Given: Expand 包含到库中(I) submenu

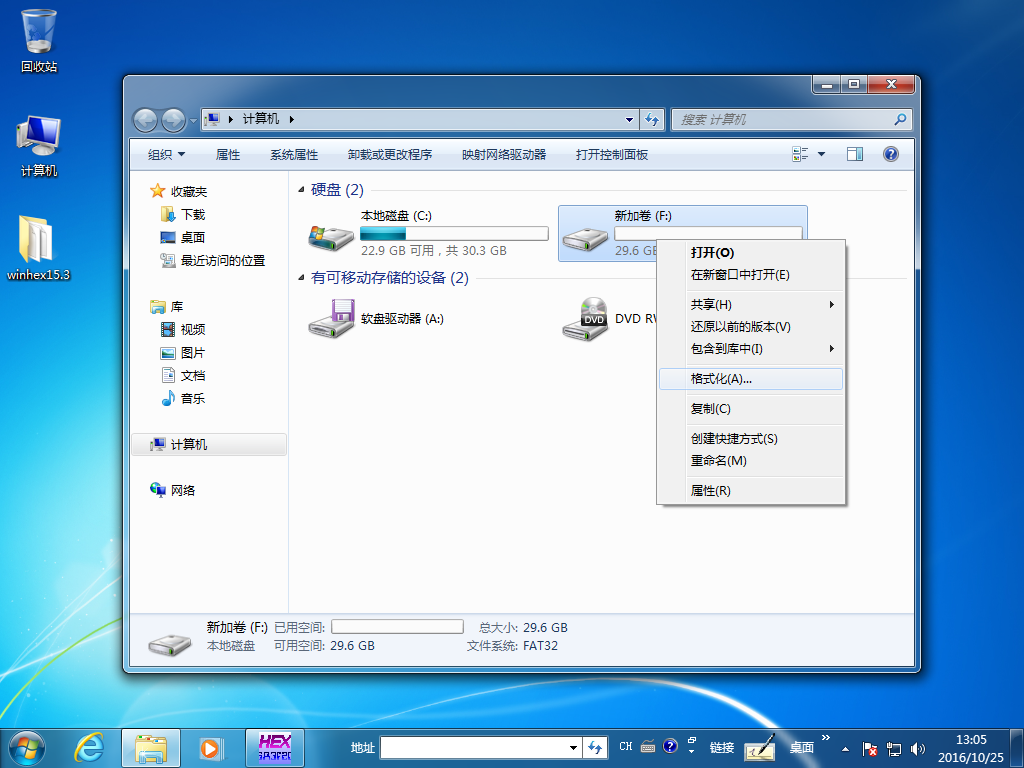Looking at the screenshot, I should 750,349.
